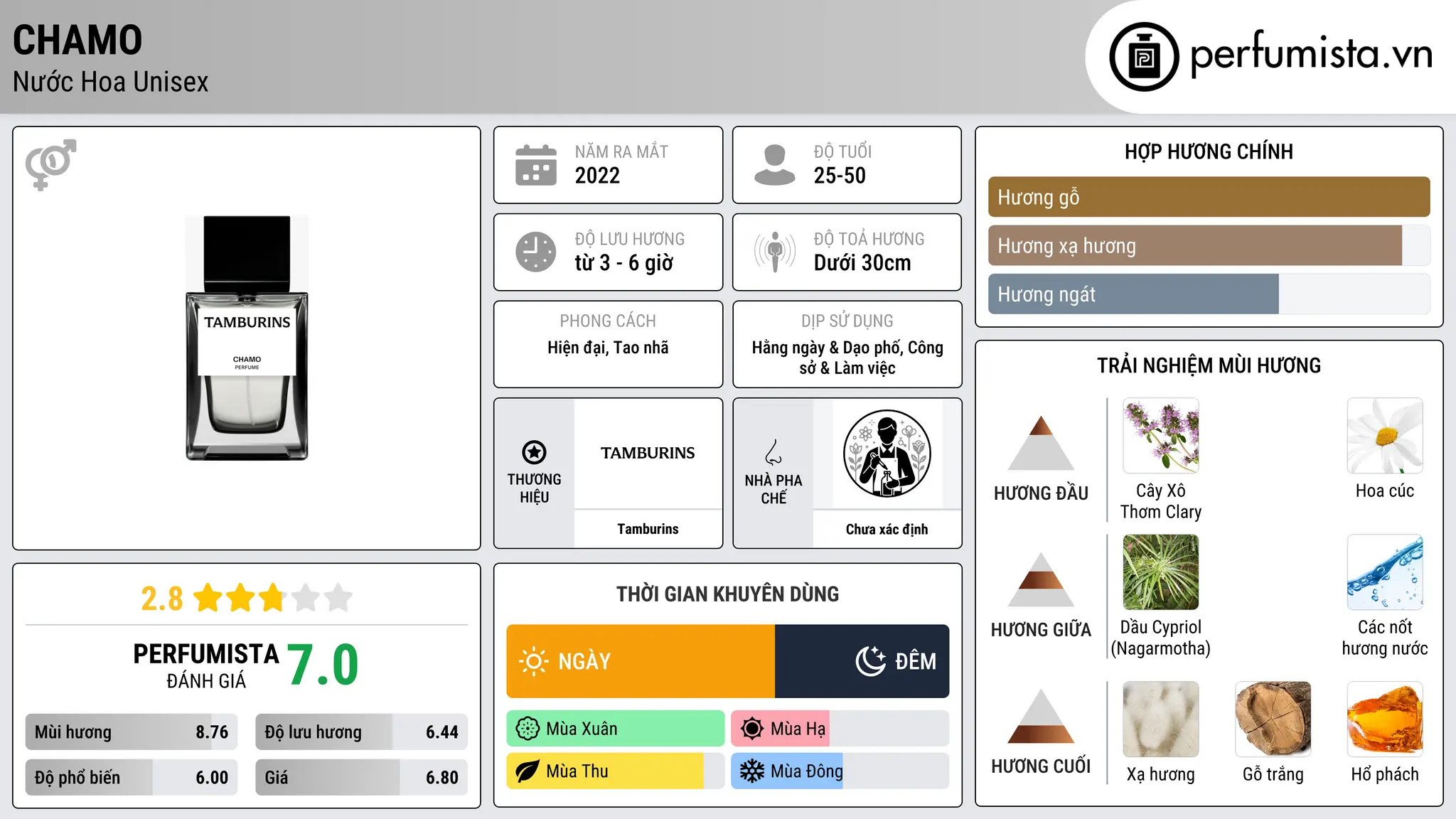
Task: Click the PERFUMISTA ĐÁNH GIÁ label
Action: click(x=206, y=665)
